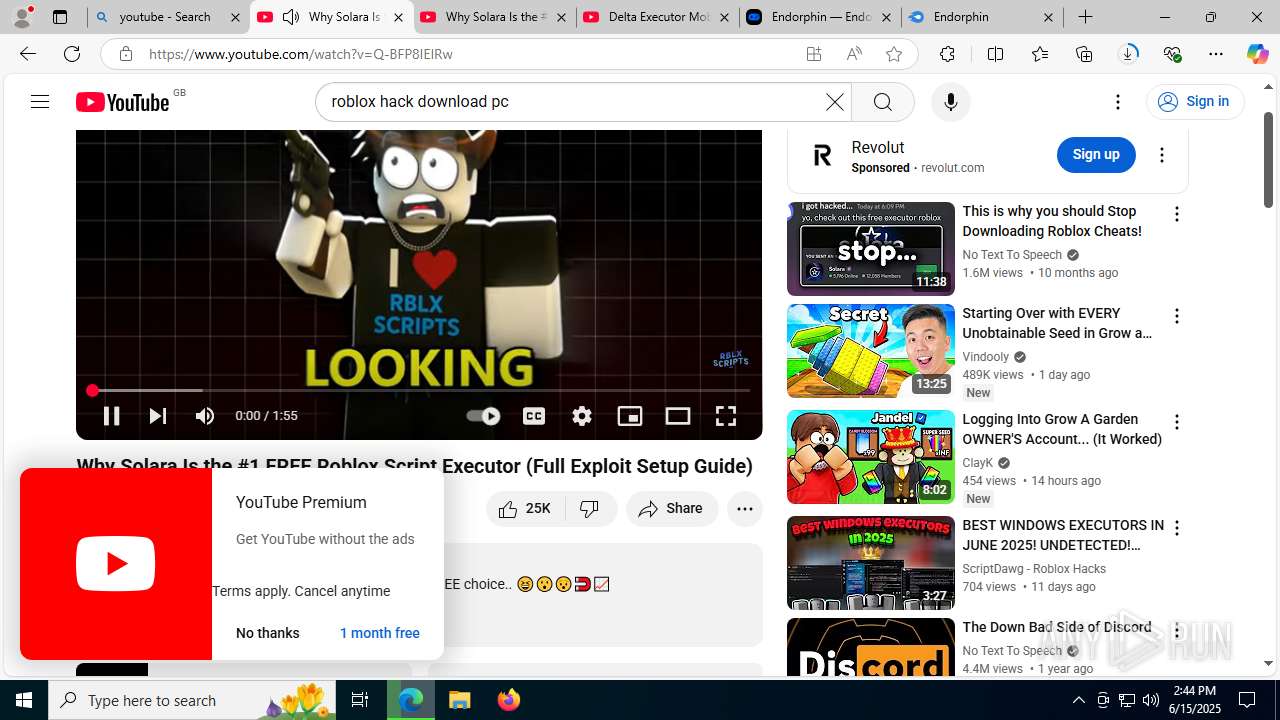Viewport: 1280px width, 720px height.
Task: Open 'BEST WINDOWS EXECUTORS' video thumbnail
Action: click(x=871, y=563)
